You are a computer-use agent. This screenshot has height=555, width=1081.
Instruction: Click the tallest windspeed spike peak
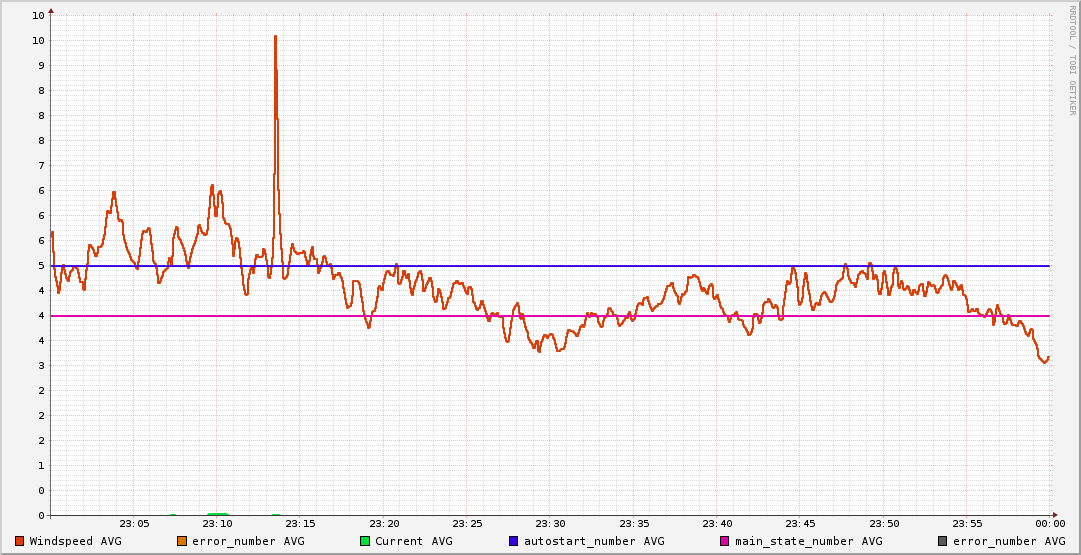[275, 37]
